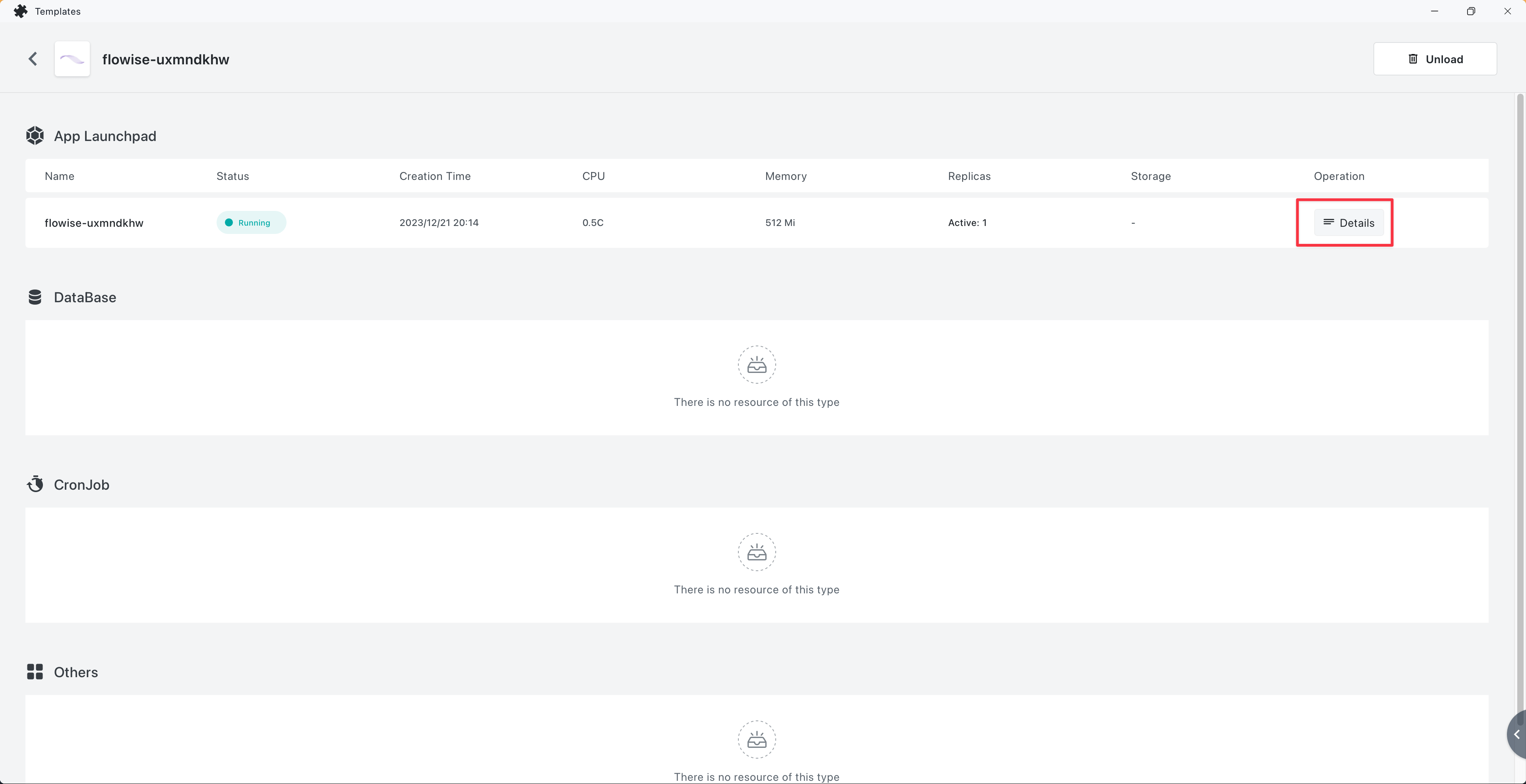The width and height of the screenshot is (1526, 784).
Task: Click the Templates puzzle icon in title bar
Action: click(20, 11)
